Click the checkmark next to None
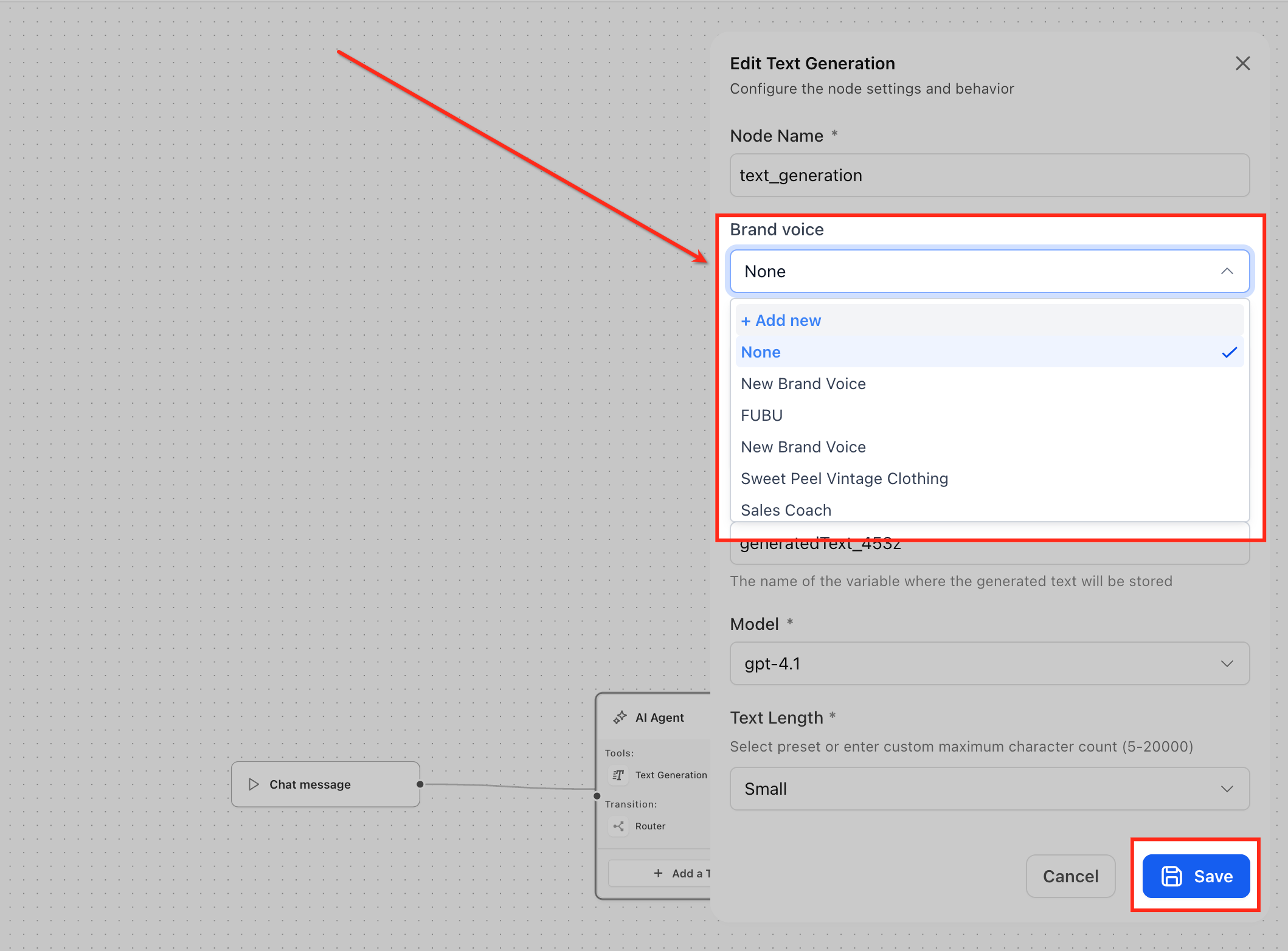Image resolution: width=1288 pixels, height=951 pixels. (x=1229, y=352)
